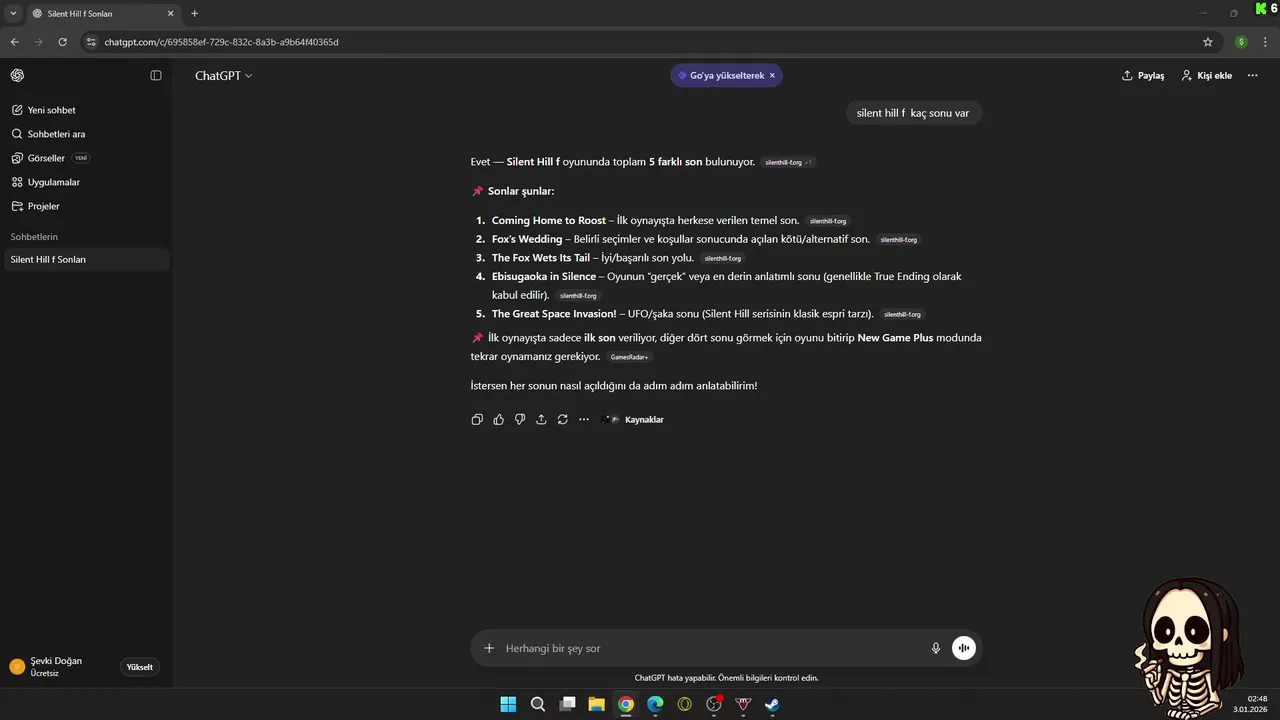The height and width of the screenshot is (720, 1280).
Task: Click the GamesRadar+ source chip
Action: pos(629,357)
